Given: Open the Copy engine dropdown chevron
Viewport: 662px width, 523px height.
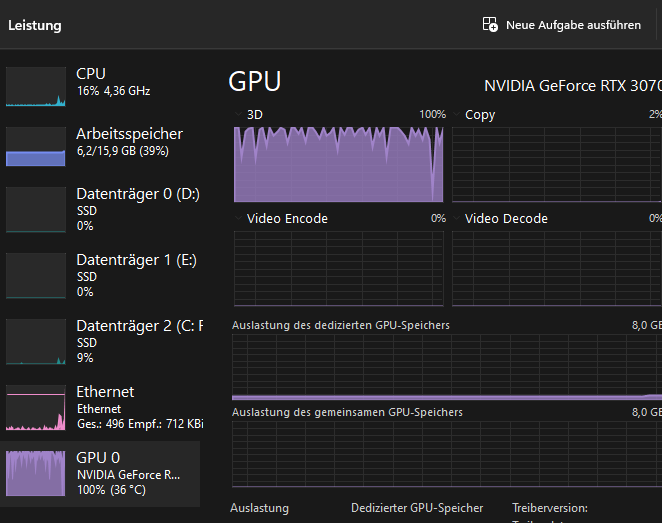Looking at the screenshot, I should pyautogui.click(x=456, y=115).
